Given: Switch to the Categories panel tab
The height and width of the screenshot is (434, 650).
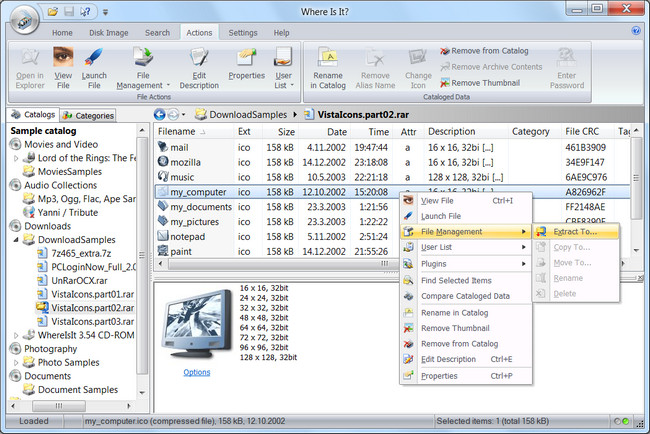Looking at the screenshot, I should coord(88,116).
